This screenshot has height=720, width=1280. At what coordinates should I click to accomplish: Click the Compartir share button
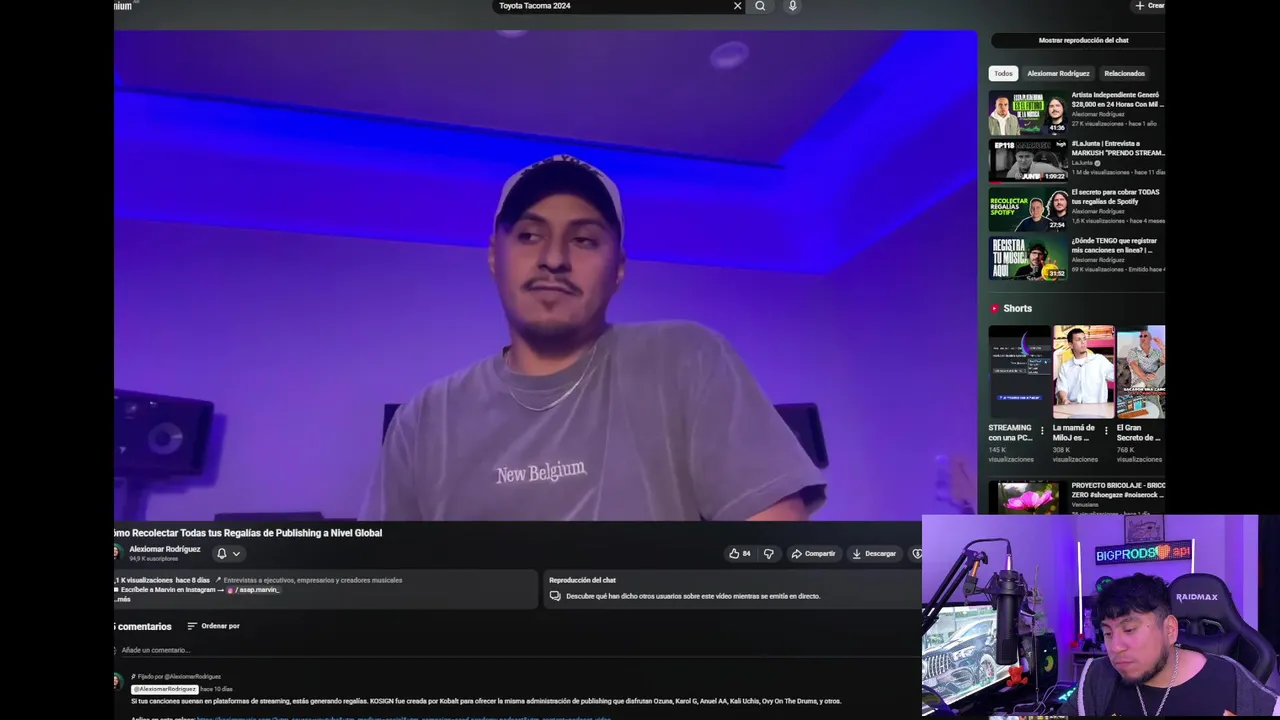813,553
